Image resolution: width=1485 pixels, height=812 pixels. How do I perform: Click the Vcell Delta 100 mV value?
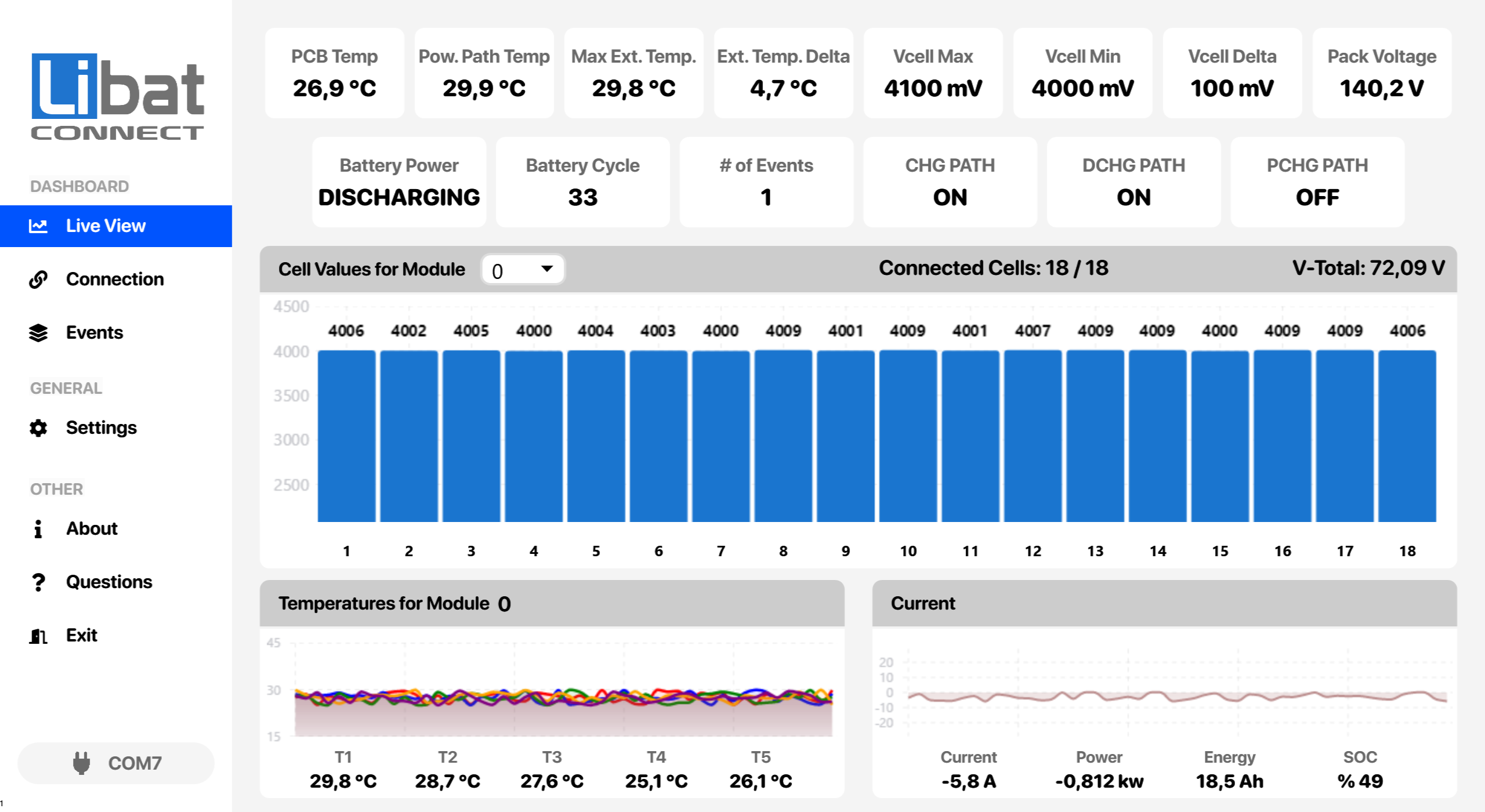coord(1232,89)
